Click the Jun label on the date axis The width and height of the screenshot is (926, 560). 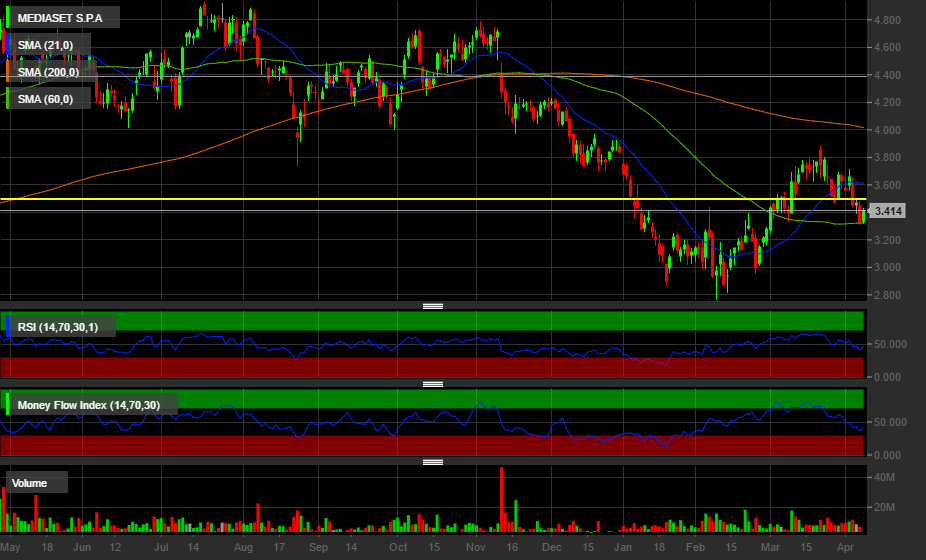81,547
